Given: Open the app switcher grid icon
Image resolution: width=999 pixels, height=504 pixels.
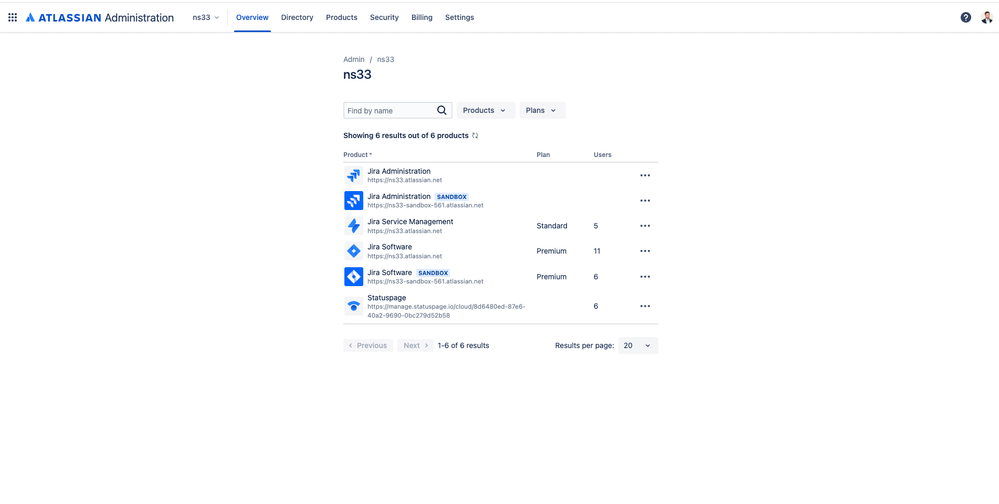Looking at the screenshot, I should [x=13, y=18].
